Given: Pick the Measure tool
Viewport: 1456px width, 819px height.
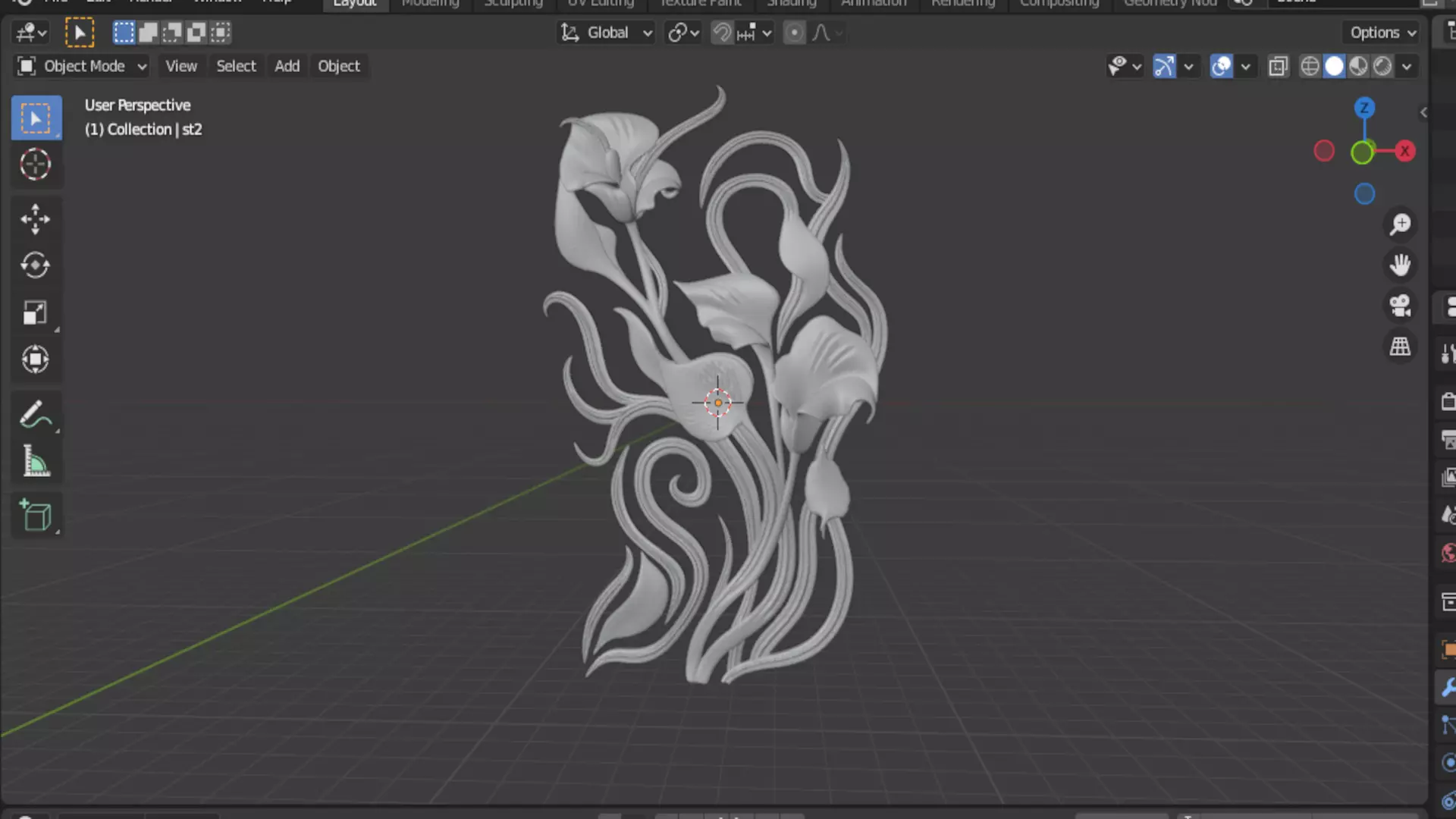Looking at the screenshot, I should pyautogui.click(x=36, y=461).
